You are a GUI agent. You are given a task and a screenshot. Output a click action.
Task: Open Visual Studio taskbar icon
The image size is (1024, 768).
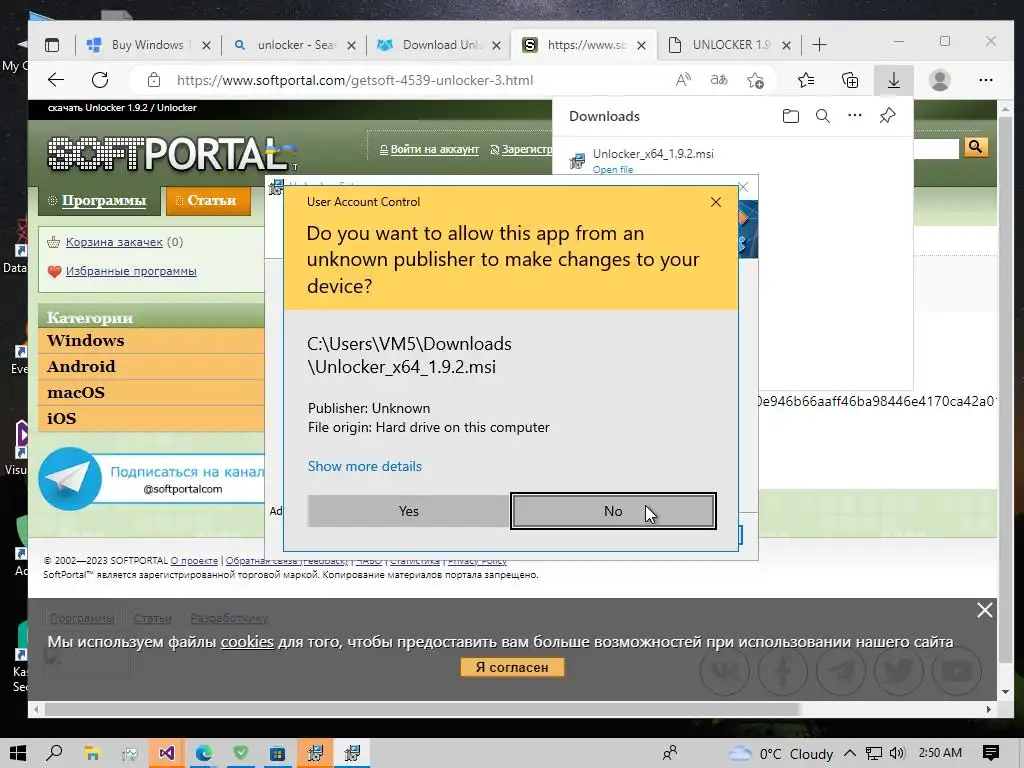point(167,754)
